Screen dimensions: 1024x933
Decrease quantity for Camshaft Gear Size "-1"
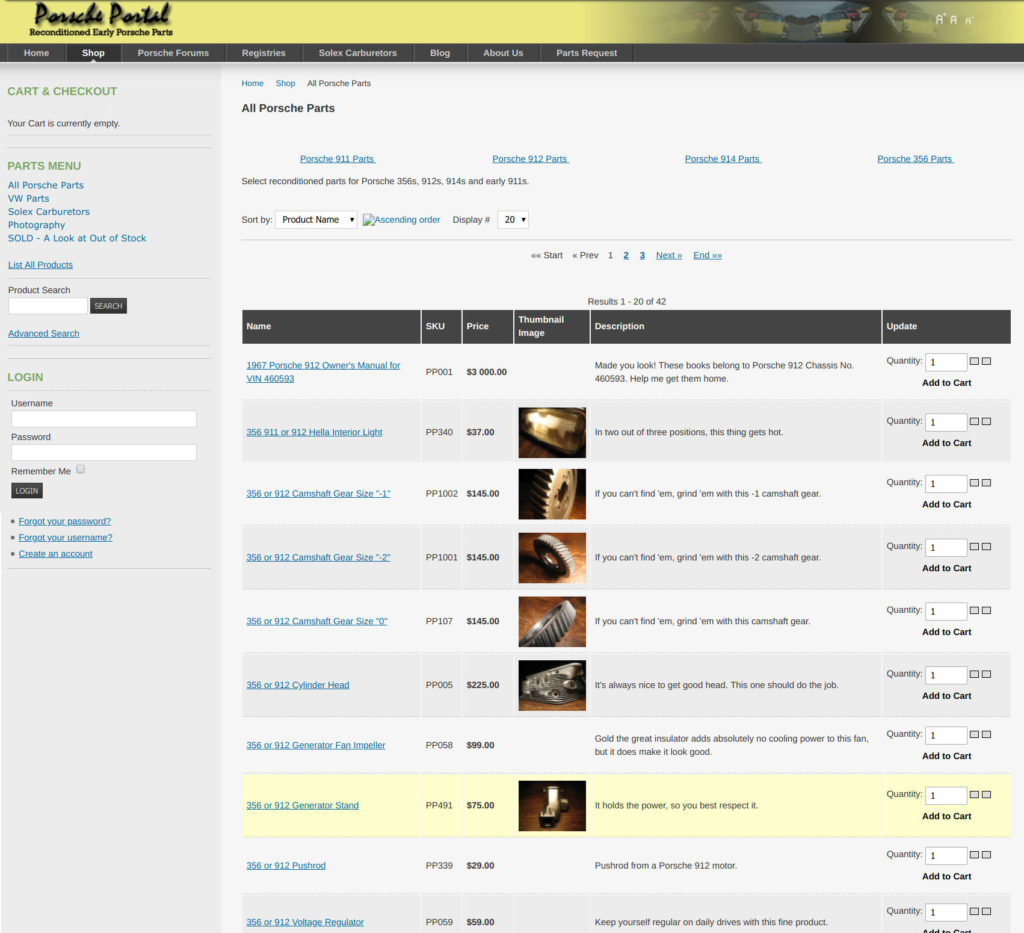click(986, 482)
